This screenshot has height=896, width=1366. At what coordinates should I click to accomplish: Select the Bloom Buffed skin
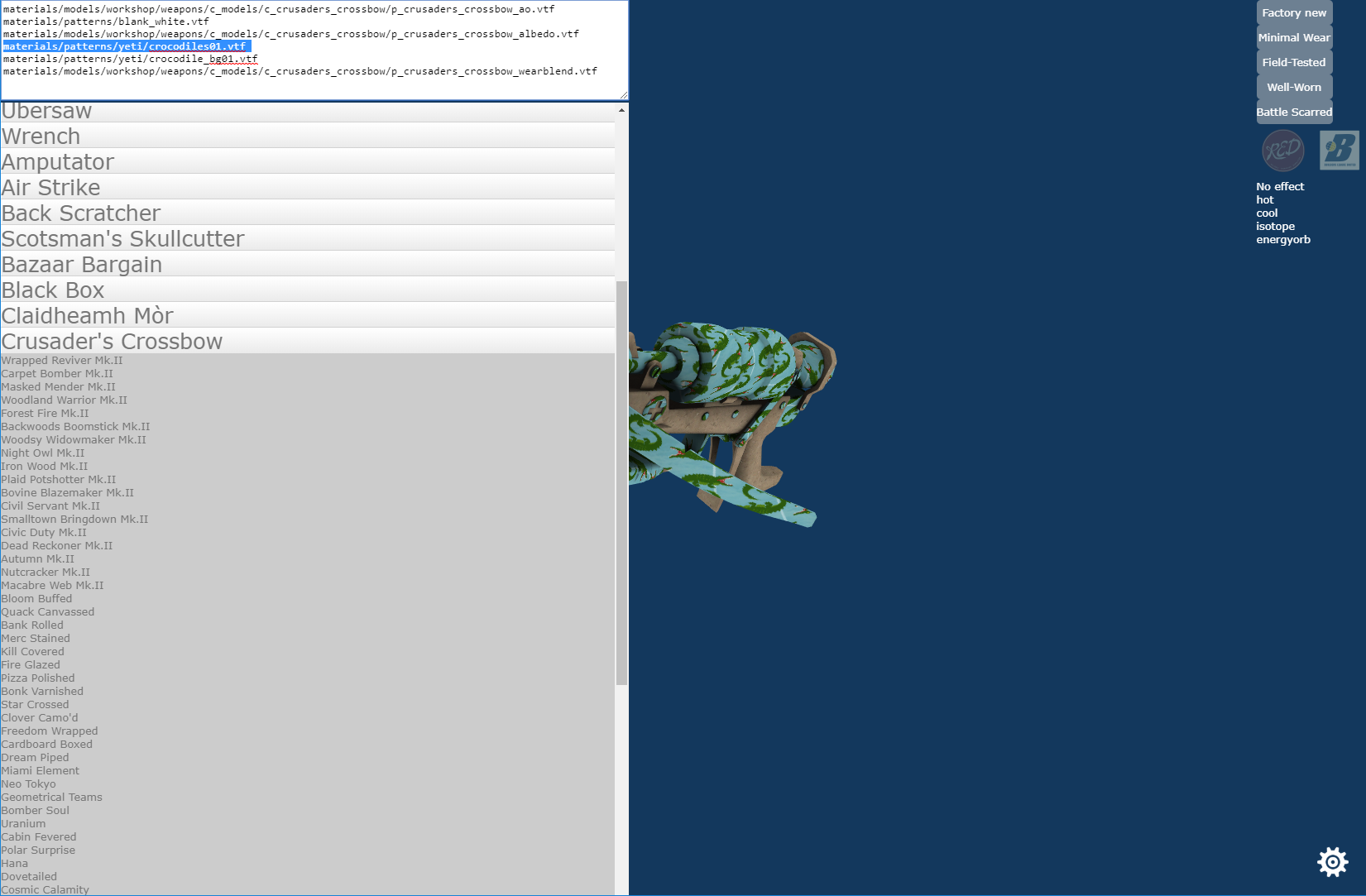coord(36,599)
